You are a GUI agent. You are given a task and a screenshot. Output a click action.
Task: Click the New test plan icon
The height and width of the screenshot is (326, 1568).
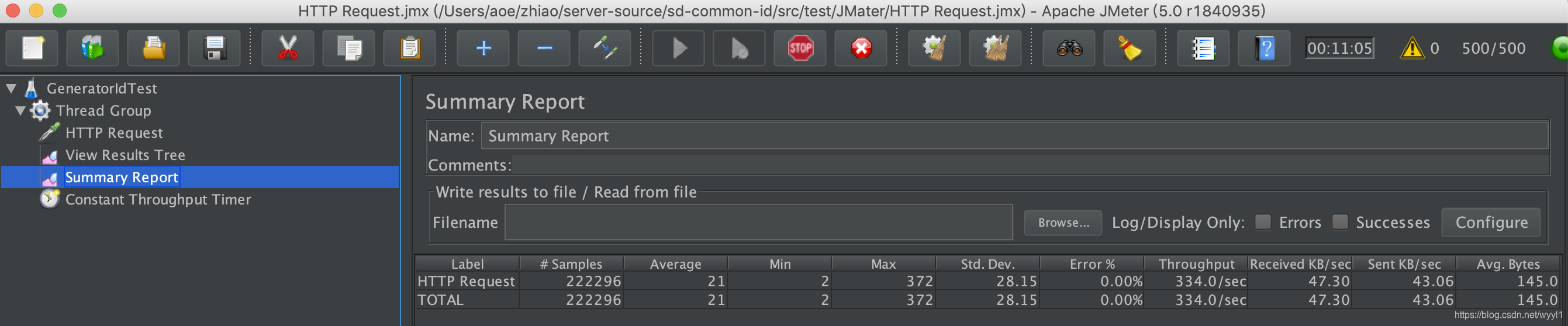pyautogui.click(x=32, y=48)
